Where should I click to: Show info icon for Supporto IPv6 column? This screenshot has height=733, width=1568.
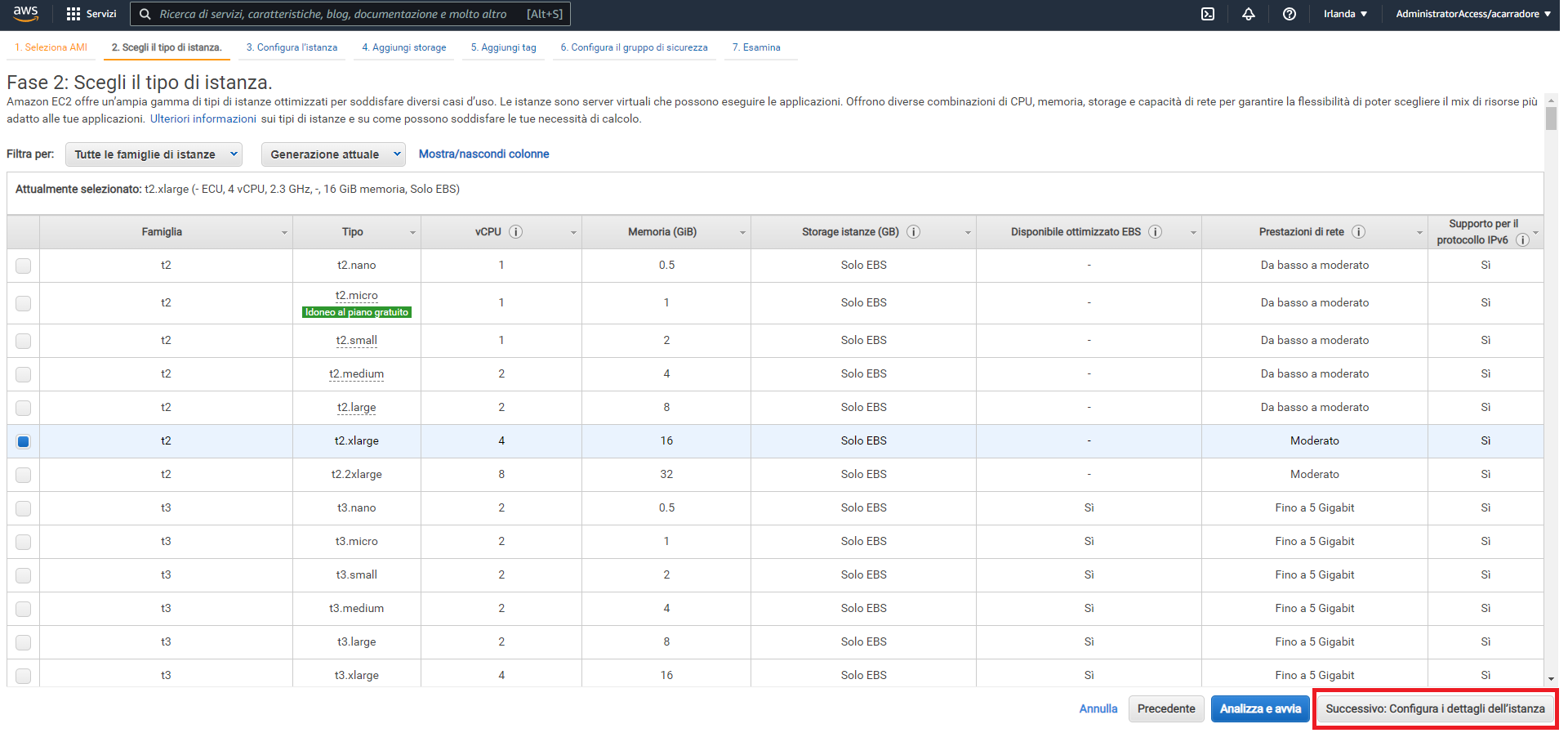[x=1522, y=240]
